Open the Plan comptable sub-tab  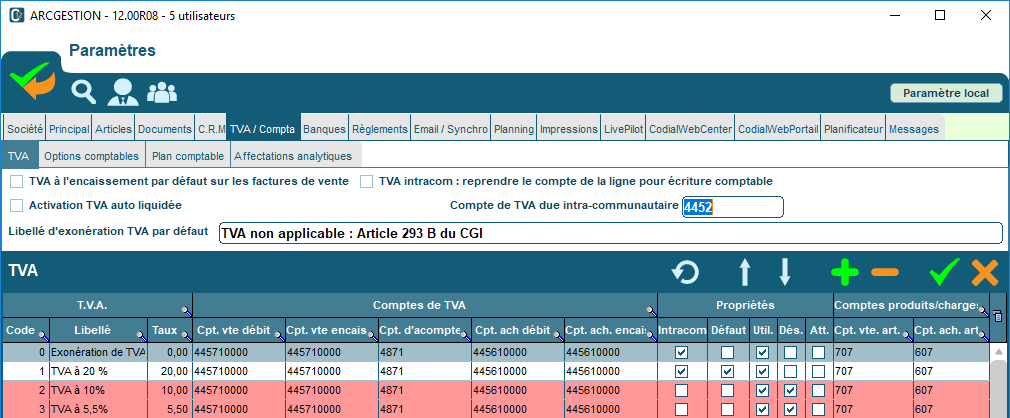187,156
